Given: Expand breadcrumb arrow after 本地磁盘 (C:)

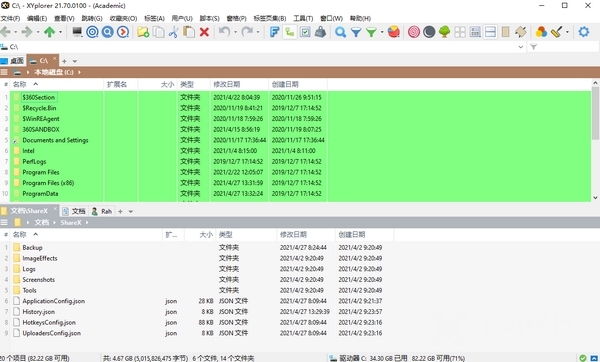Looking at the screenshot, I should point(79,72).
